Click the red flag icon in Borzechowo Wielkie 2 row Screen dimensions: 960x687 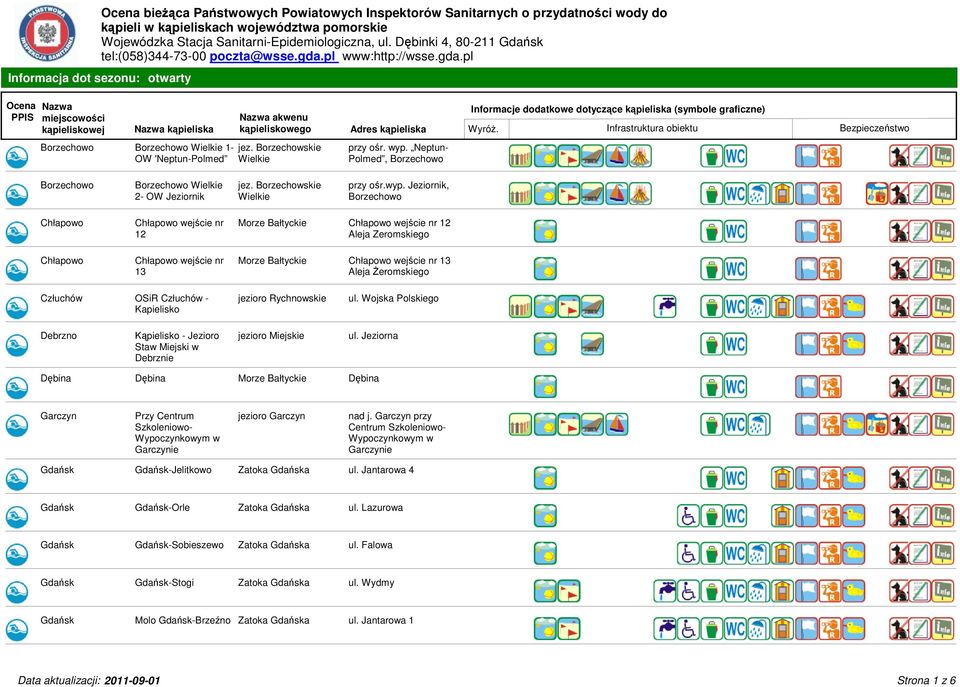tap(569, 194)
